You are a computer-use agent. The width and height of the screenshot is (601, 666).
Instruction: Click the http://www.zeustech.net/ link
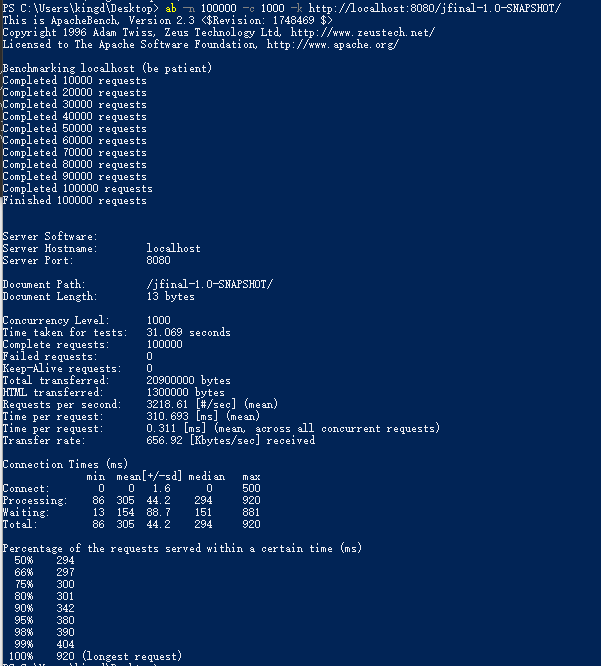(362, 32)
